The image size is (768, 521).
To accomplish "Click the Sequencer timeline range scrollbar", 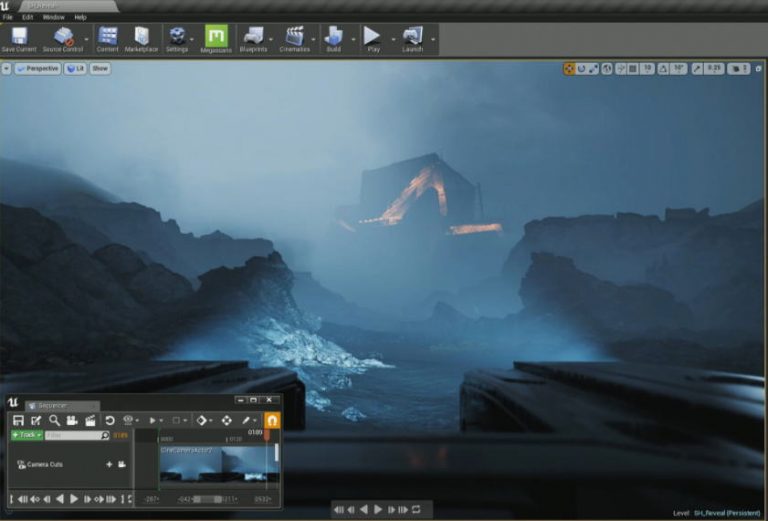I will click(x=208, y=499).
